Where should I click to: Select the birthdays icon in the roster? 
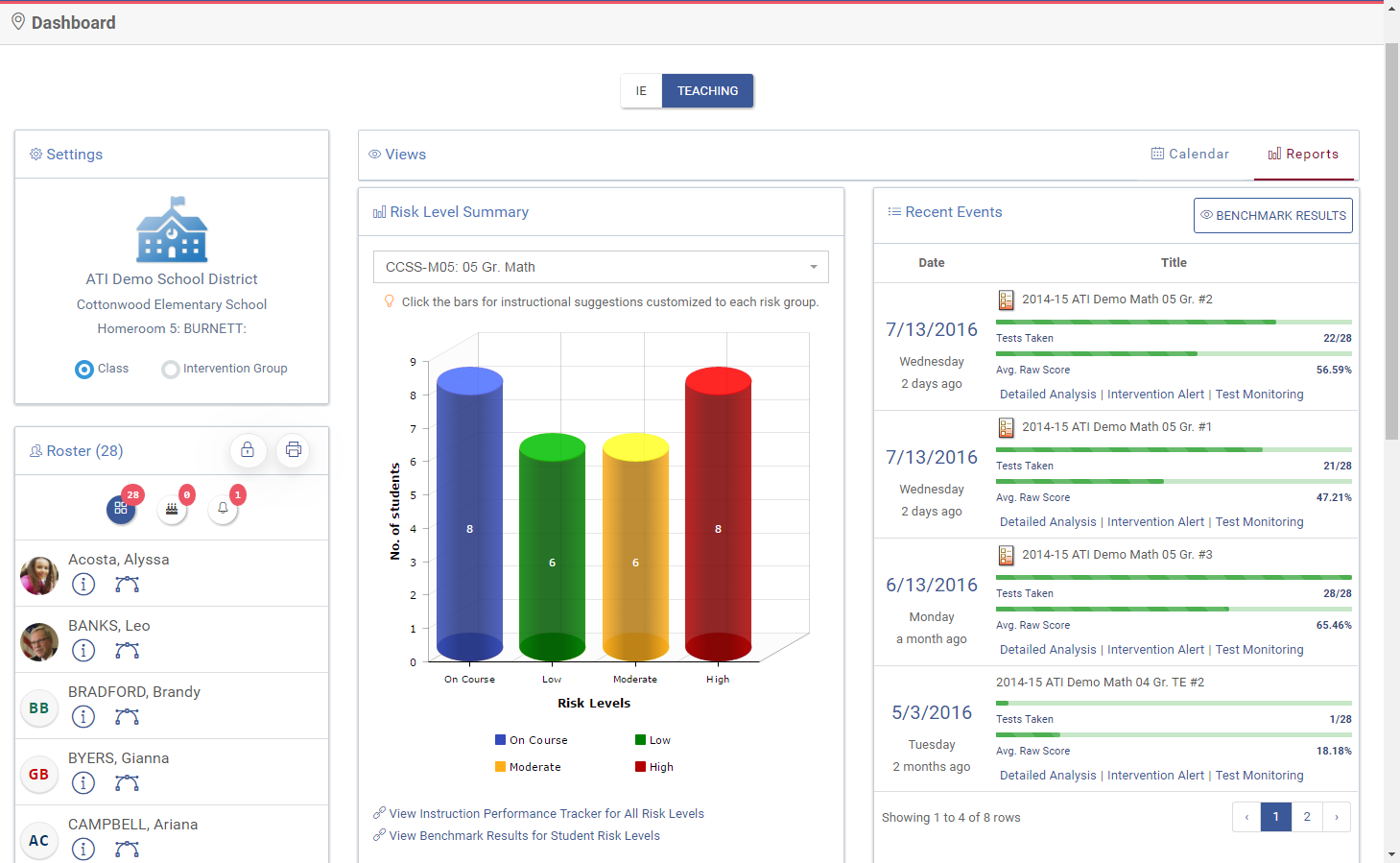172,509
